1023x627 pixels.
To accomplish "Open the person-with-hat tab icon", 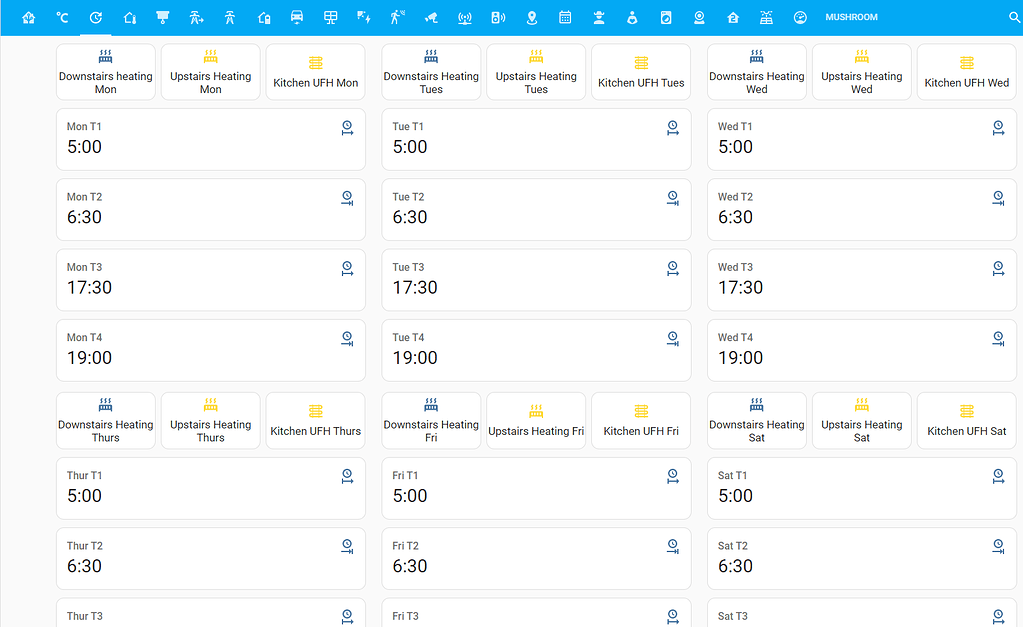I will (x=599, y=18).
